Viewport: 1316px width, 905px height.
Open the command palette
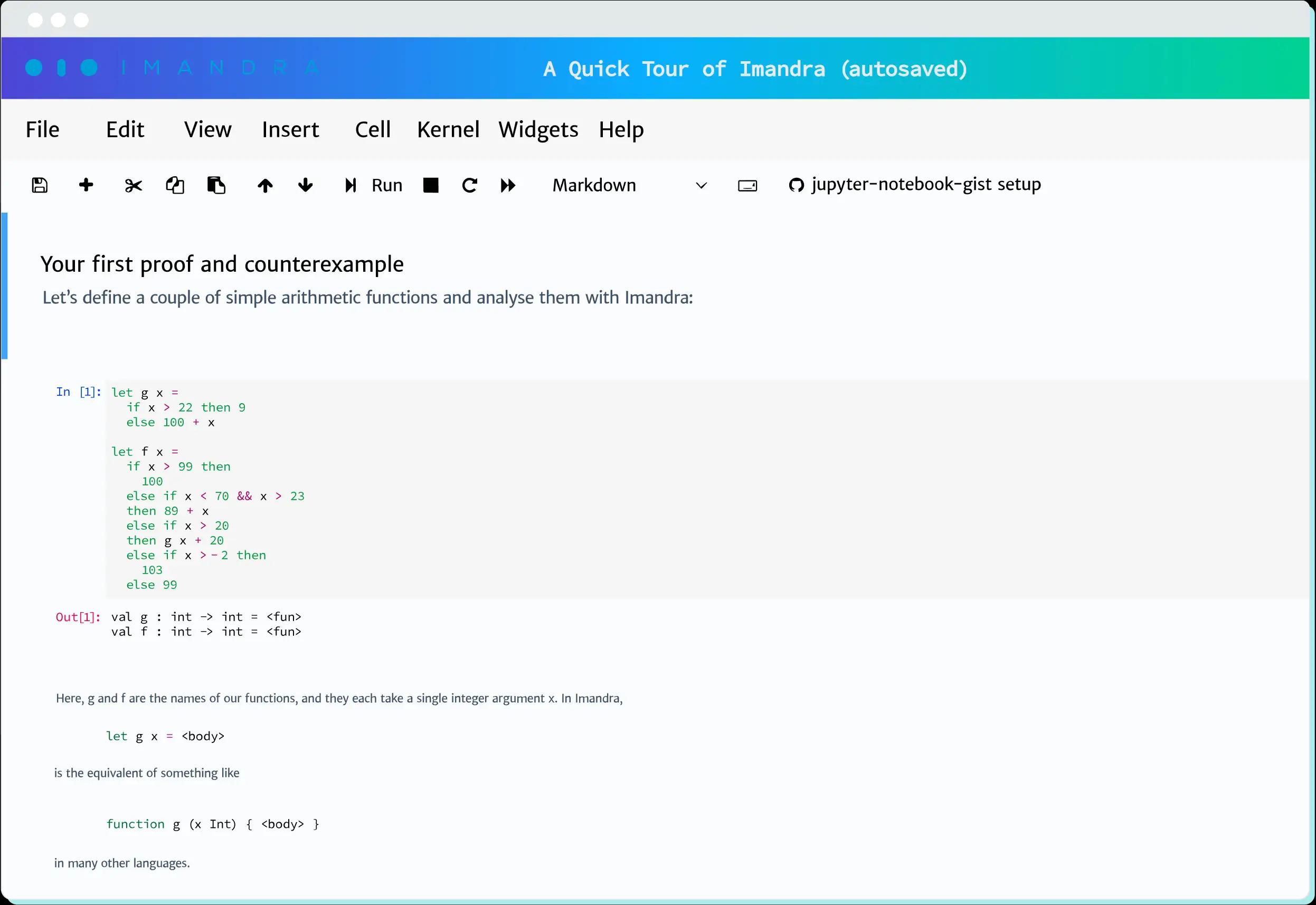coord(747,185)
